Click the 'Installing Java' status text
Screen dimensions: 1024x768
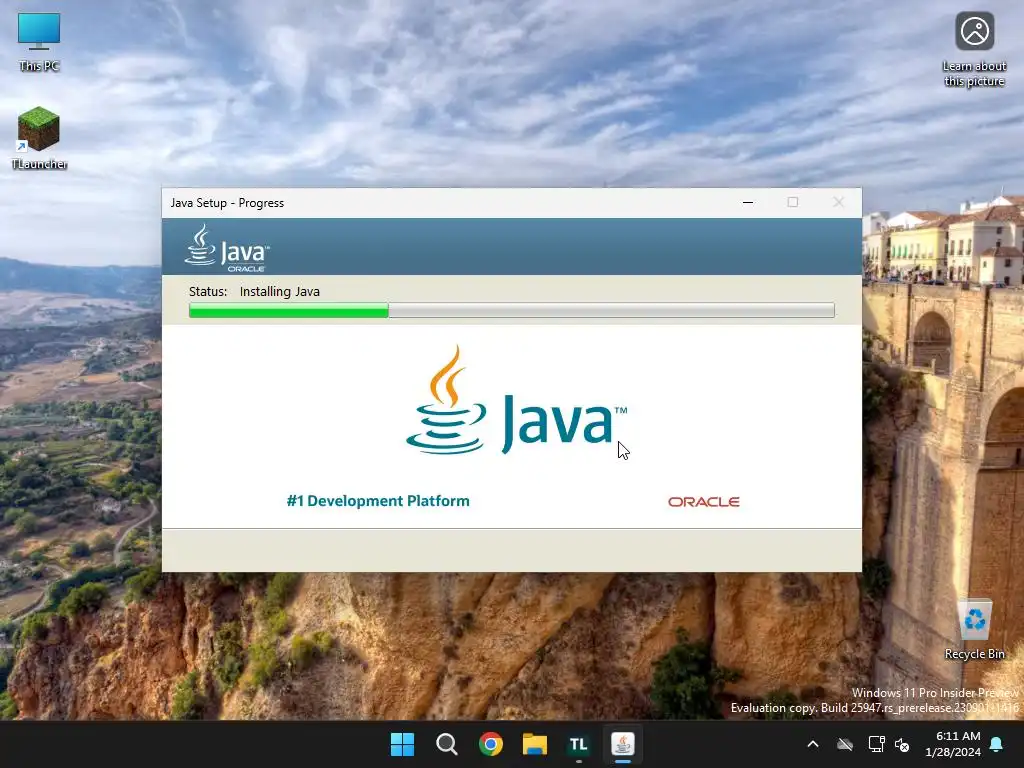[x=280, y=291]
